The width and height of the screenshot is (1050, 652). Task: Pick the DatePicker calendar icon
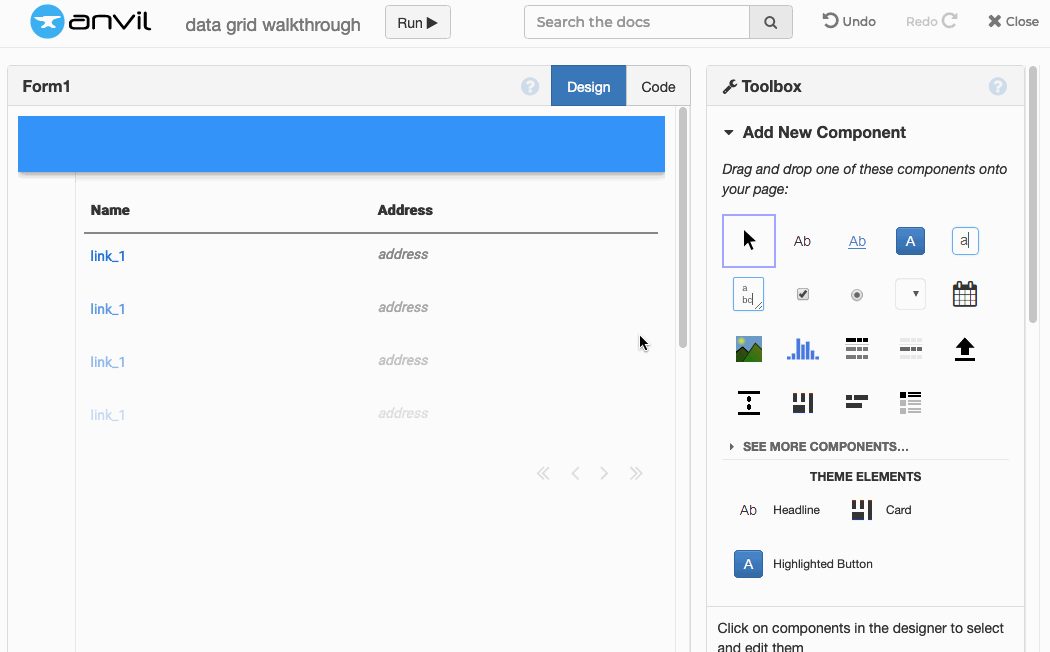point(965,294)
